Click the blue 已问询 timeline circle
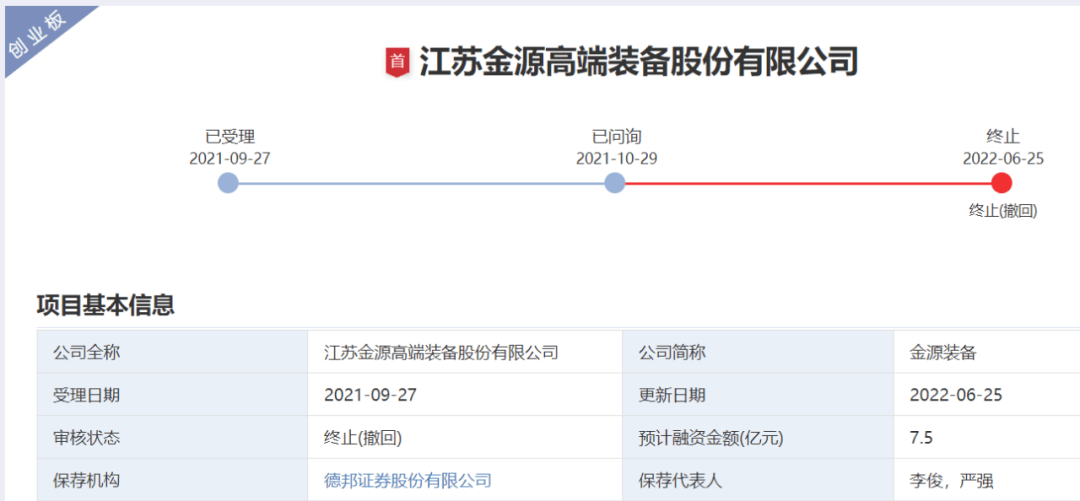The height and width of the screenshot is (501, 1080). coord(615,183)
